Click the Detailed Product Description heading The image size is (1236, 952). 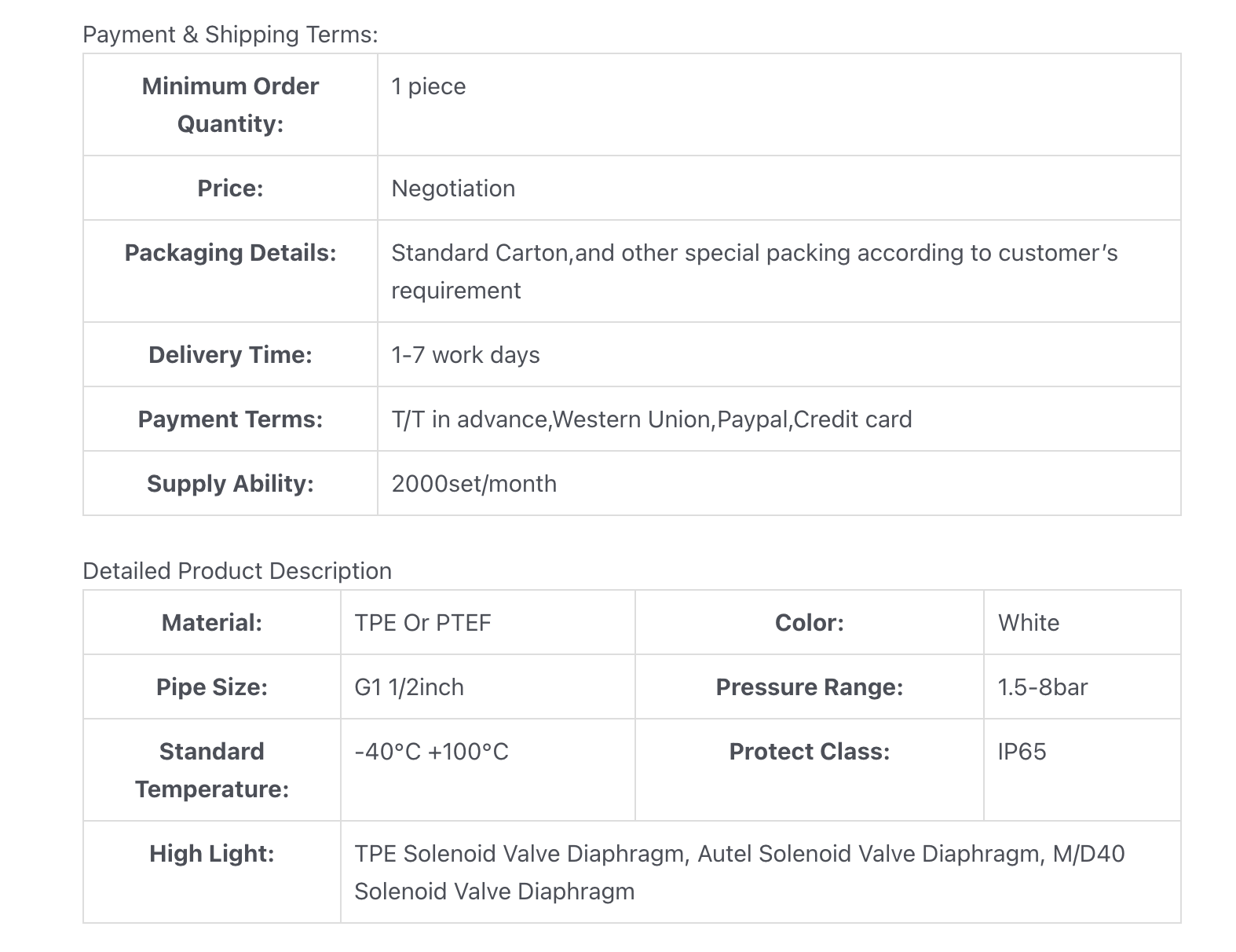237,571
